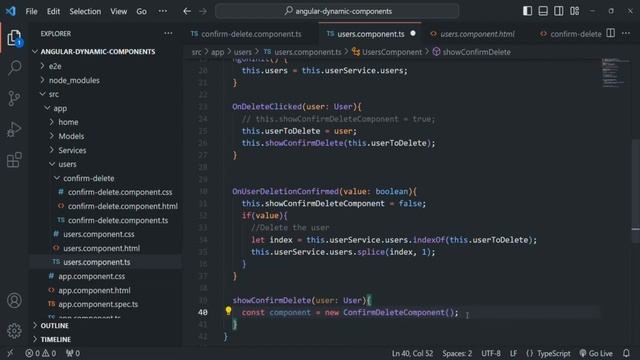Collapse the app folder
The width and height of the screenshot is (640, 360).
60,109
